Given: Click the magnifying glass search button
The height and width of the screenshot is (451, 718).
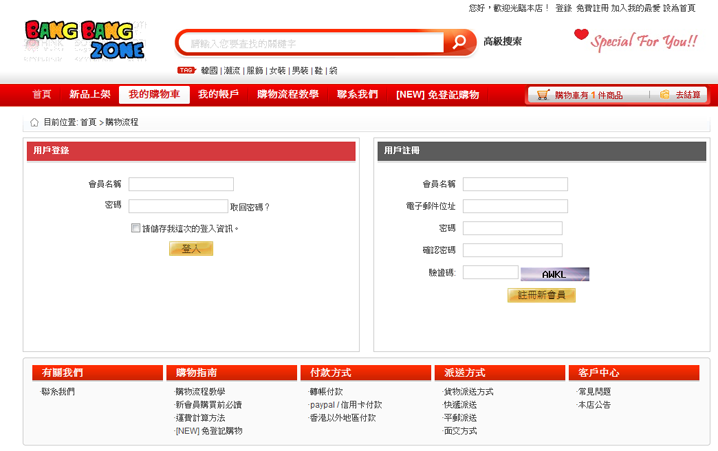Looking at the screenshot, I should [x=459, y=42].
